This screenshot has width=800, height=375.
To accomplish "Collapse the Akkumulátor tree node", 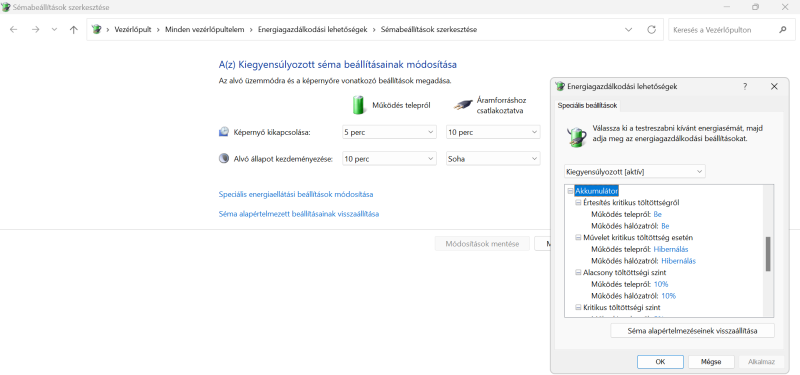I will tap(570, 191).
